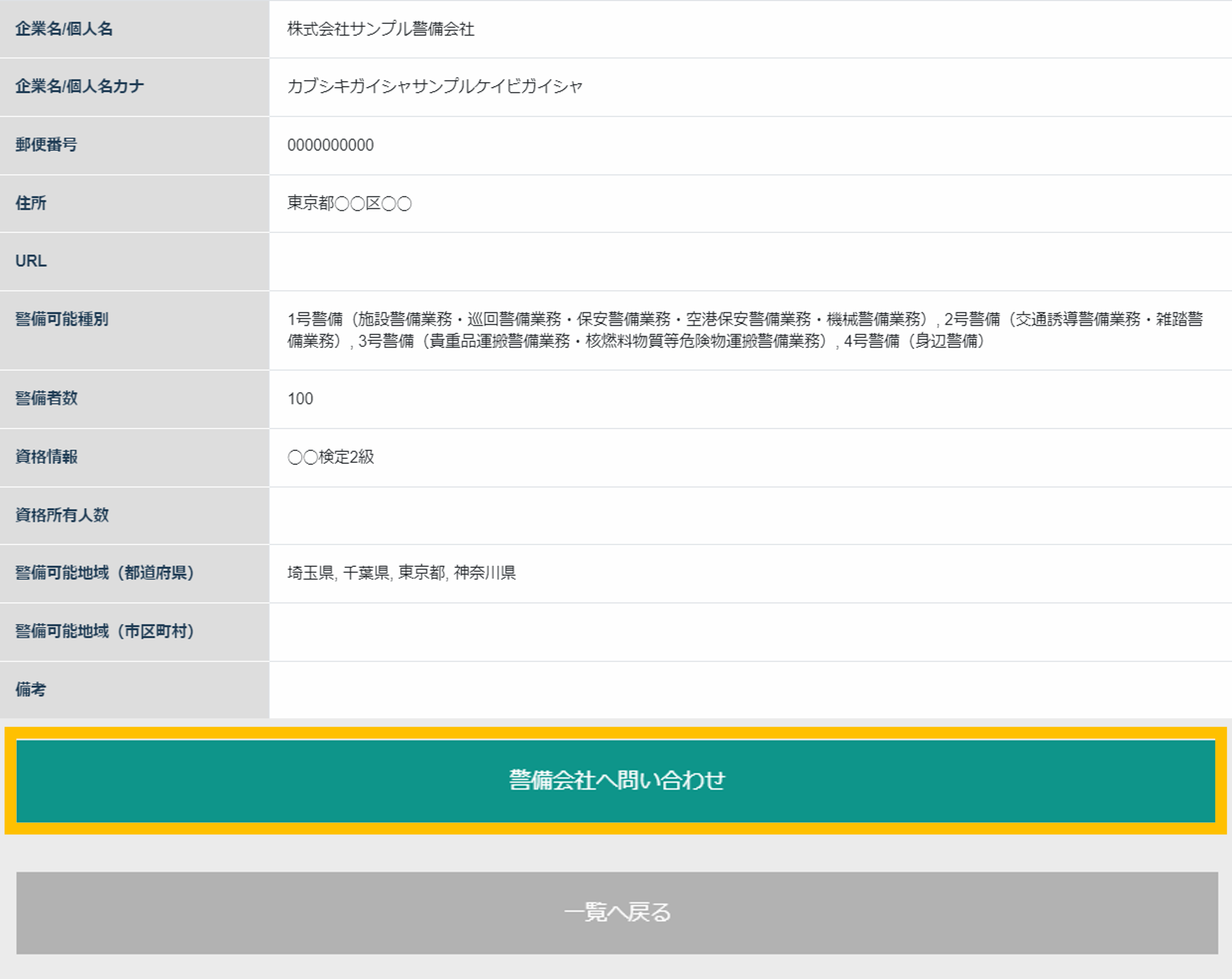
Task: Click the 警備会社へ問い合わせ button
Action: tap(616, 780)
